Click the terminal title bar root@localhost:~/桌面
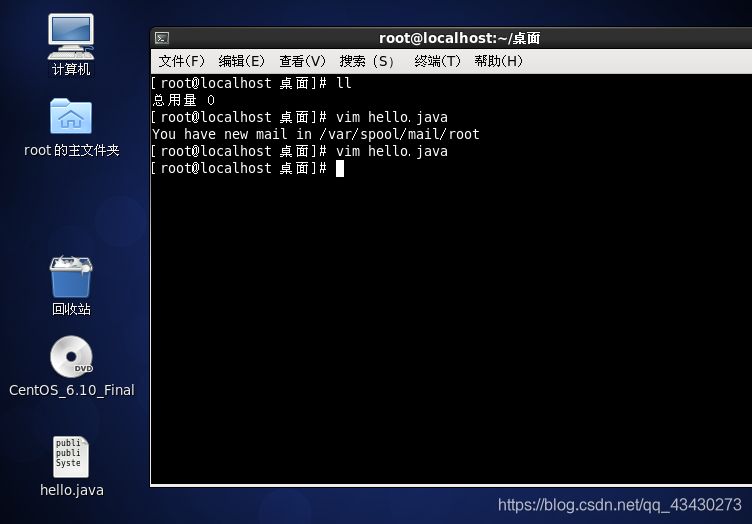Viewport: 752px width, 524px height. tap(459, 38)
